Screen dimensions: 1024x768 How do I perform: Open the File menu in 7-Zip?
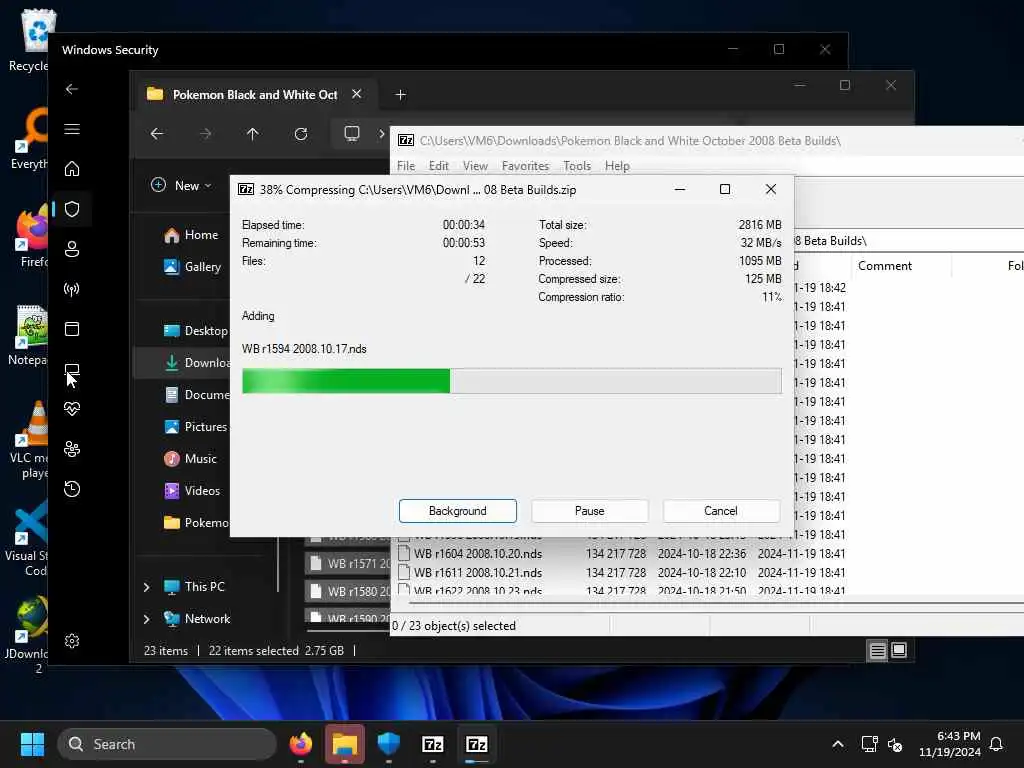coord(406,166)
